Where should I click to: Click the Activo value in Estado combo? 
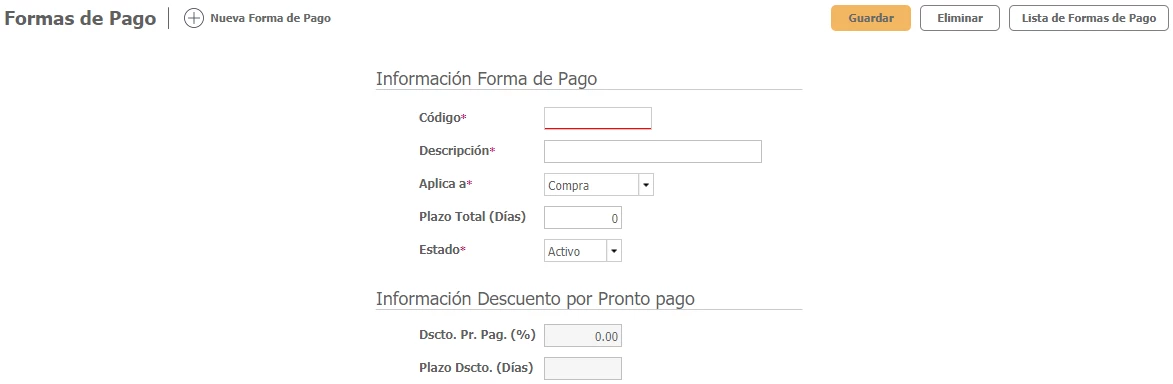(575, 251)
